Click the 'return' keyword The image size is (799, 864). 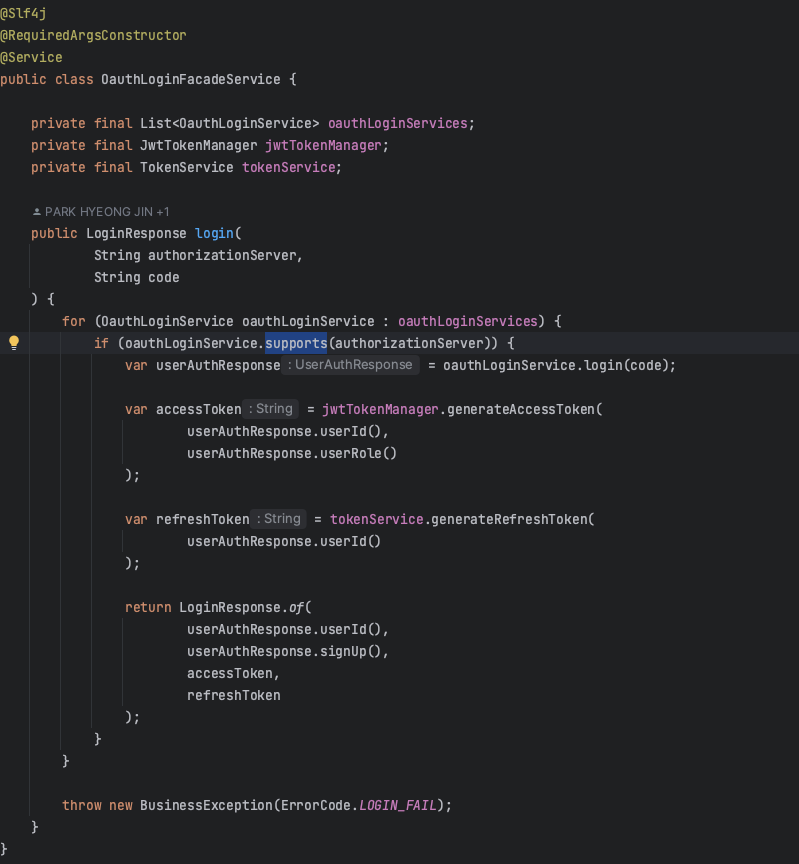(148, 608)
